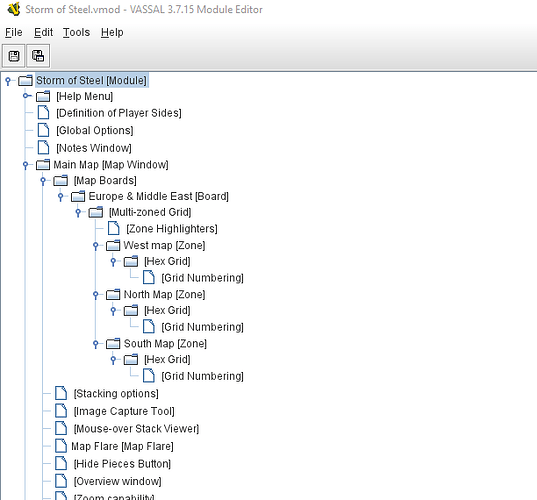Collapse Hex Grid under West map

[x=113, y=262]
